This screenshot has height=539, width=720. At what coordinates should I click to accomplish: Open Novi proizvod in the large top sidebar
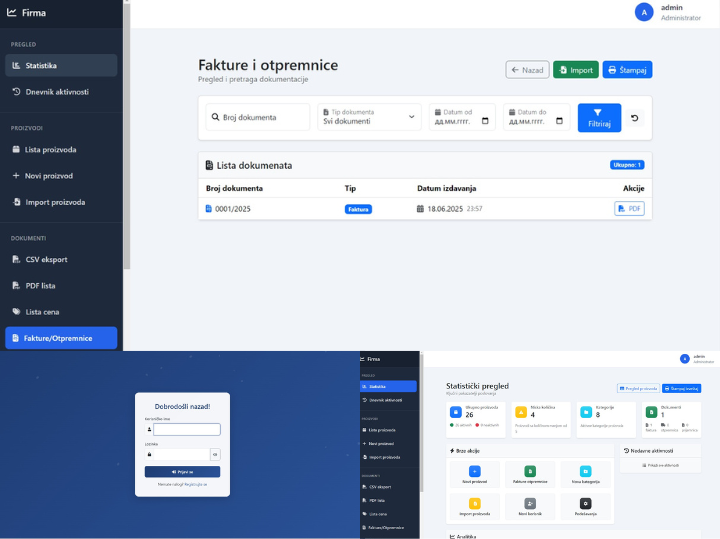coord(61,176)
